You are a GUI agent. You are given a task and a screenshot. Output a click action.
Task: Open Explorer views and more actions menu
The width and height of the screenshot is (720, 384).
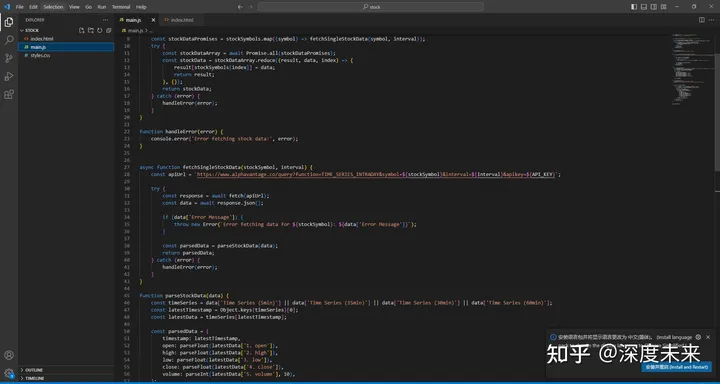point(106,20)
